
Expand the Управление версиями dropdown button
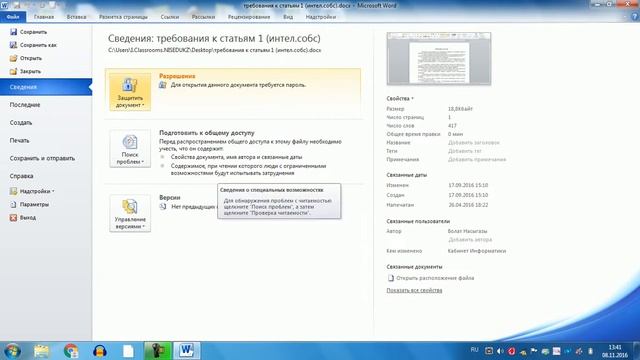coord(130,213)
